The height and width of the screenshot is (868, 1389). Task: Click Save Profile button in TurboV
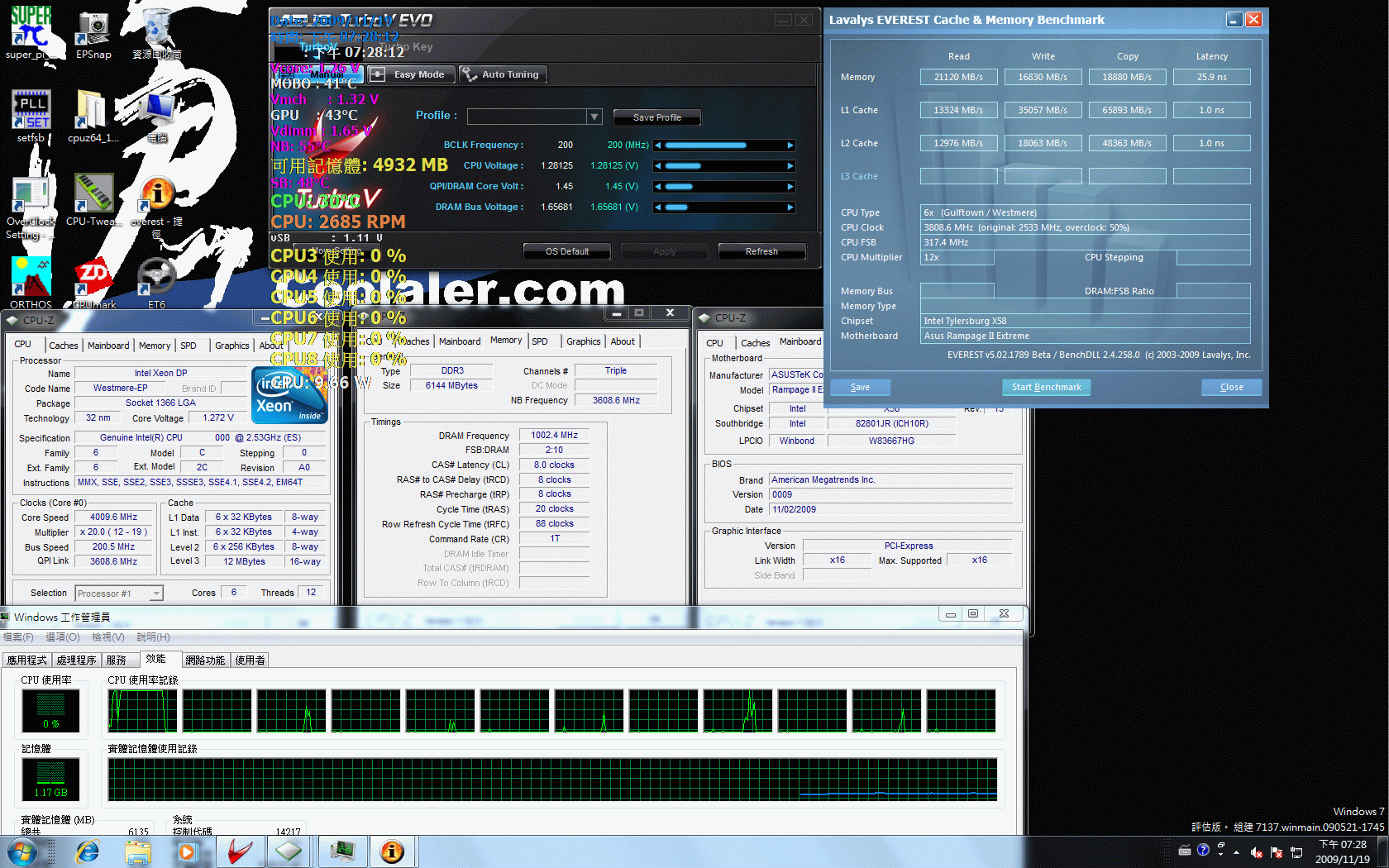[x=657, y=117]
